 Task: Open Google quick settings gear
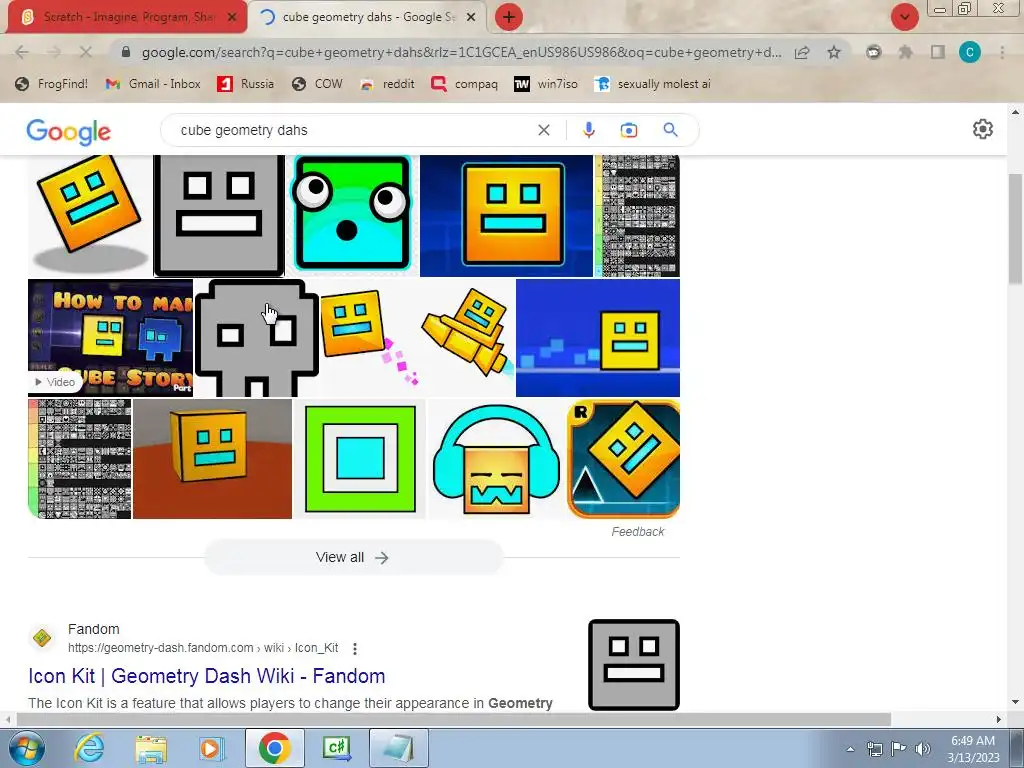coord(983,129)
